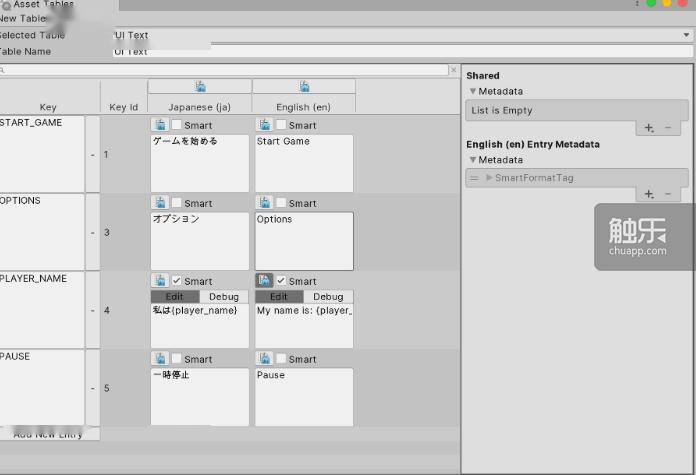Expand the SmartFormatTag item

[489, 178]
